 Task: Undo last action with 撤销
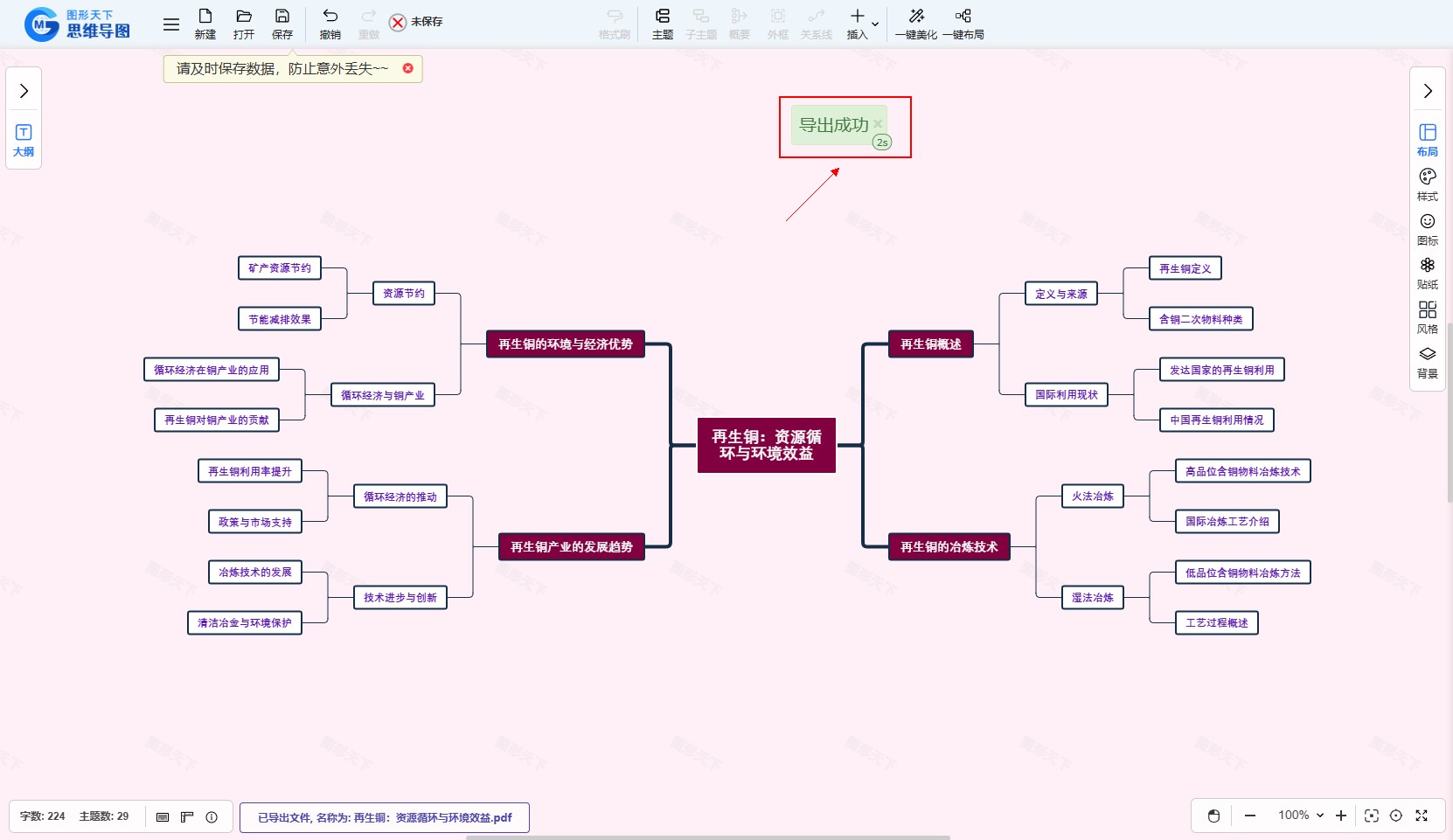(330, 24)
